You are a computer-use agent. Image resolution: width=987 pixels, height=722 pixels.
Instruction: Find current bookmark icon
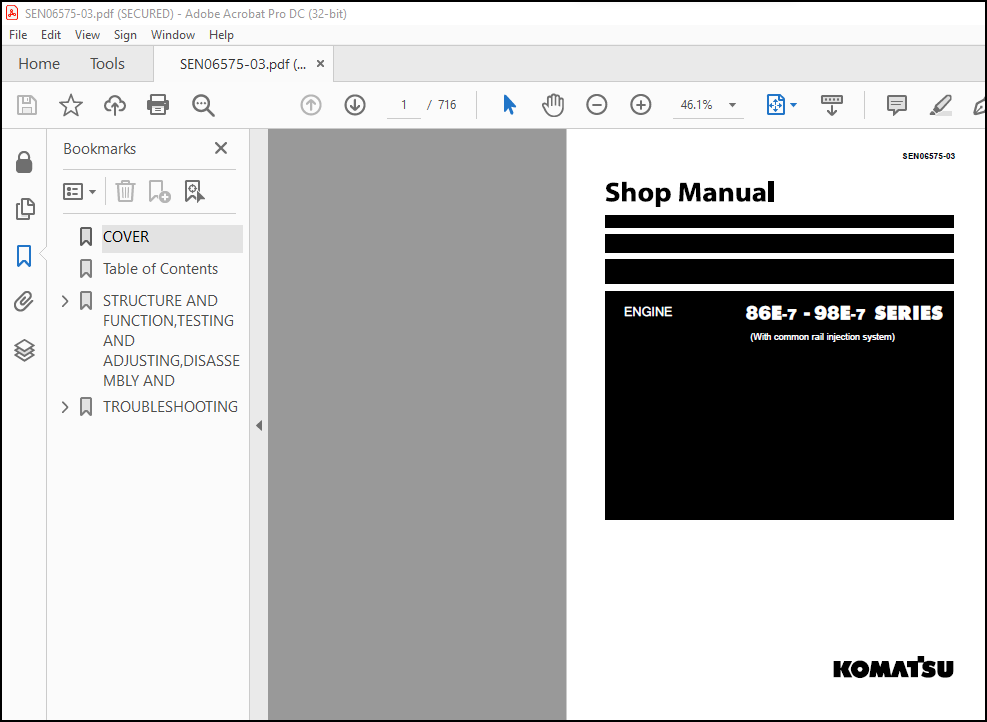(x=194, y=191)
